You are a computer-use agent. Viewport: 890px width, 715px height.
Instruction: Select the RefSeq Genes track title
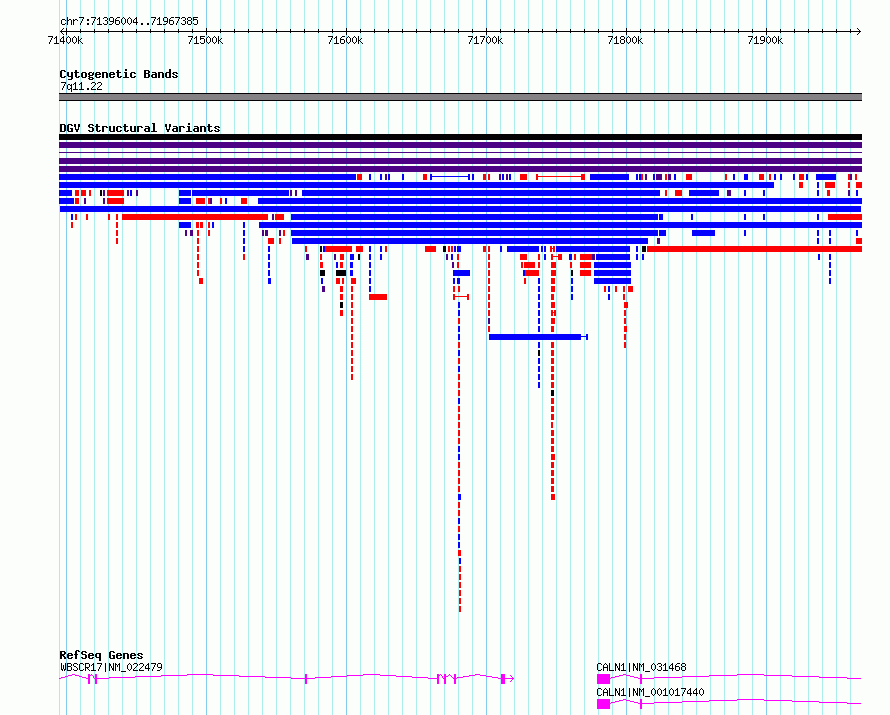(101, 655)
